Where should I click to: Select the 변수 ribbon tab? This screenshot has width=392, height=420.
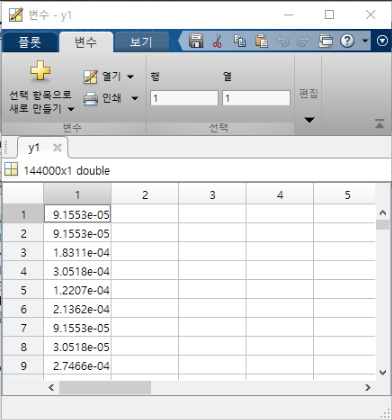[x=86, y=42]
